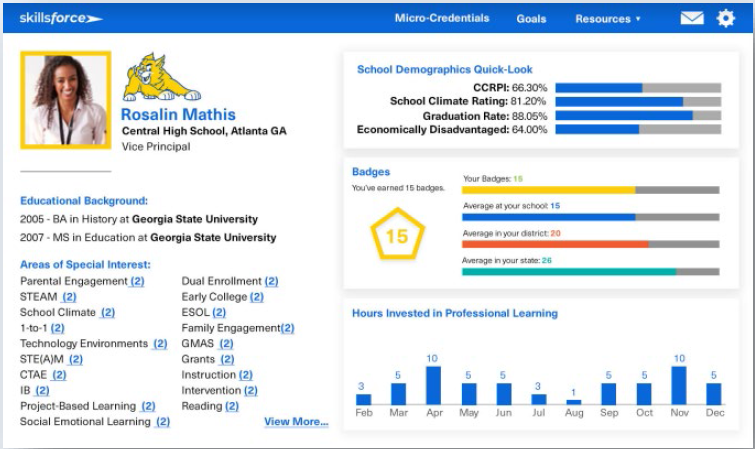The image size is (755, 449).
Task: Expand the Resources dropdown menu
Action: click(608, 18)
